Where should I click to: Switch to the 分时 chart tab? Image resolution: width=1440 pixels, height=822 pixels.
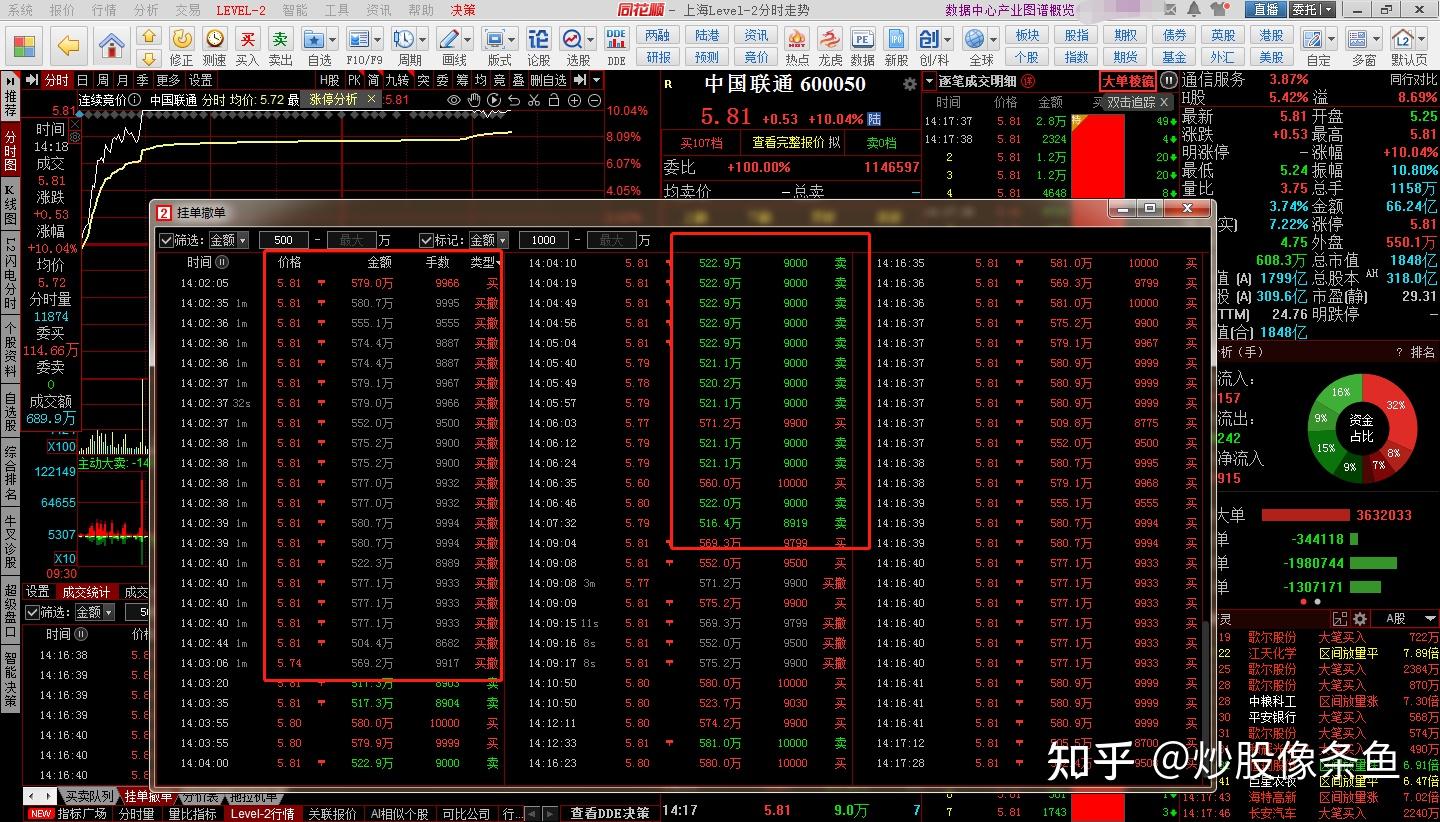[x=57, y=80]
